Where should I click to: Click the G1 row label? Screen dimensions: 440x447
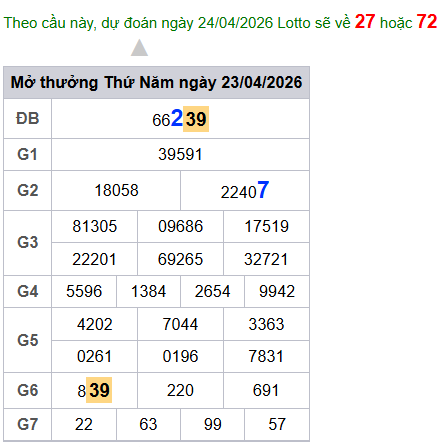[x=28, y=154]
